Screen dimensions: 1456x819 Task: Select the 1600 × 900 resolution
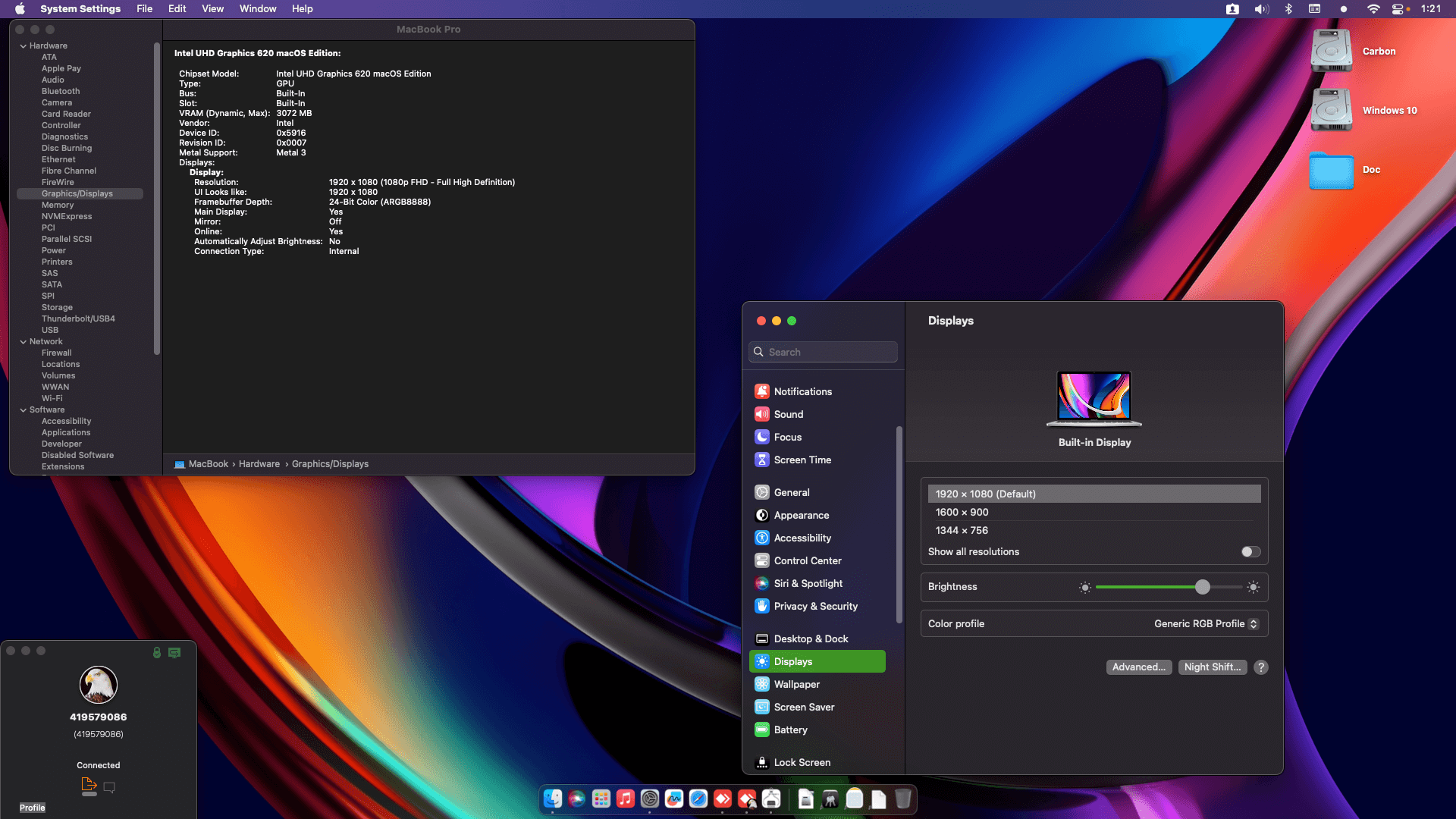(962, 513)
